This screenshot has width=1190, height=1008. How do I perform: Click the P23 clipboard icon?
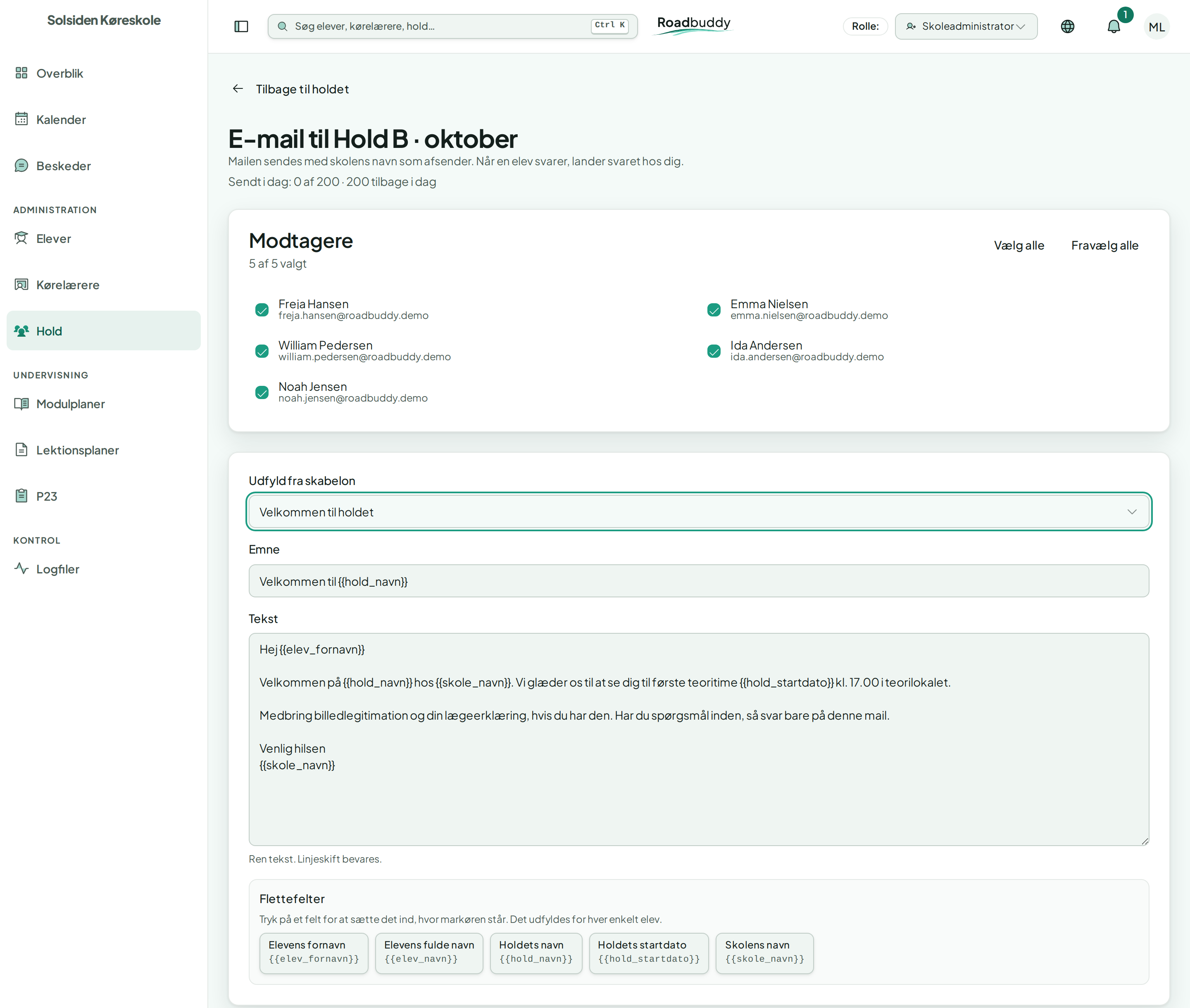(22, 495)
